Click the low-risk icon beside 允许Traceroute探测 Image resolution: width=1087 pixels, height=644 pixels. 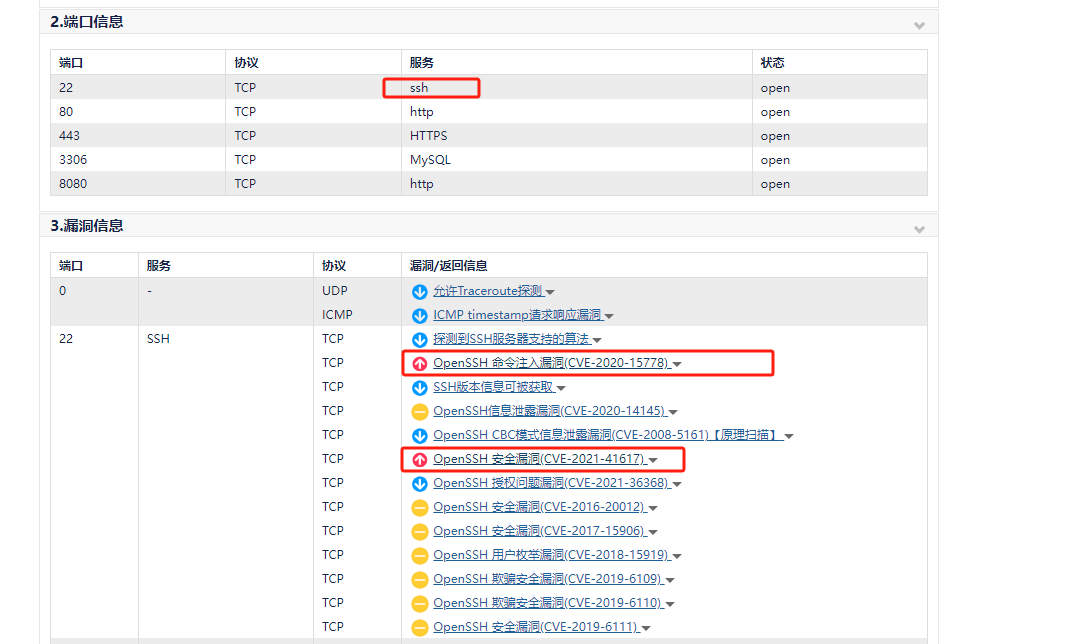(x=419, y=292)
